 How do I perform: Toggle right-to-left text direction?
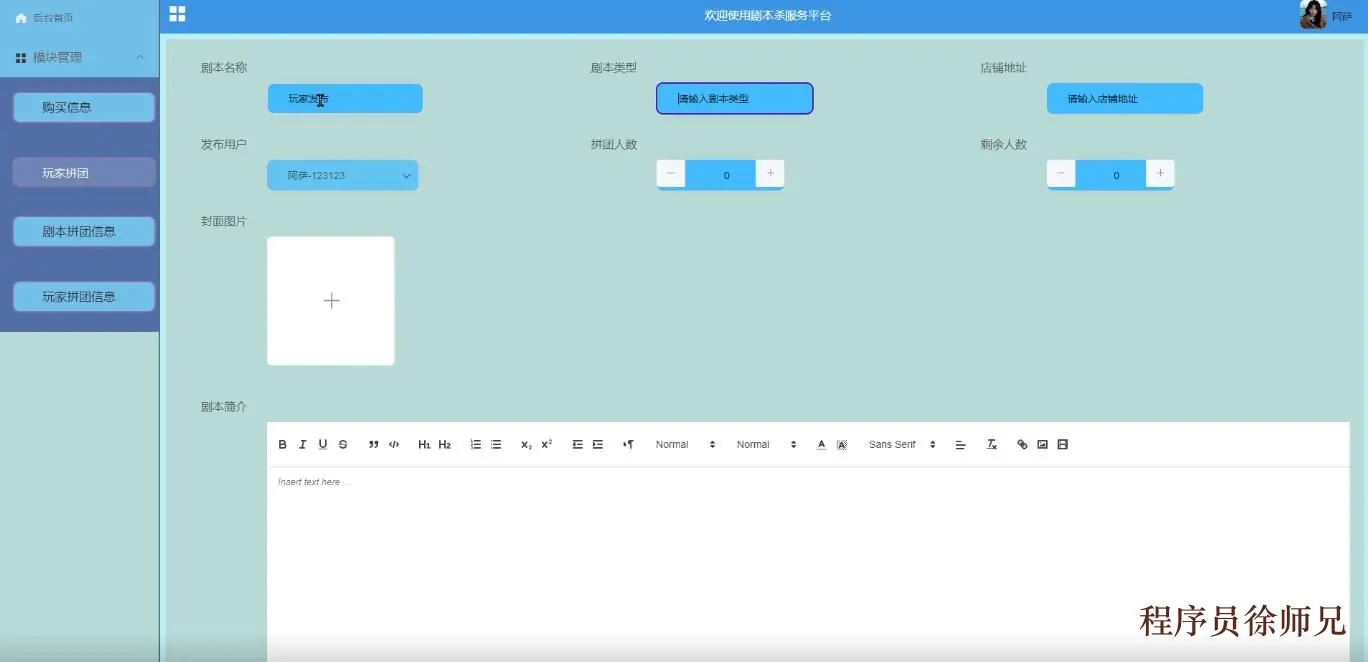tap(628, 444)
